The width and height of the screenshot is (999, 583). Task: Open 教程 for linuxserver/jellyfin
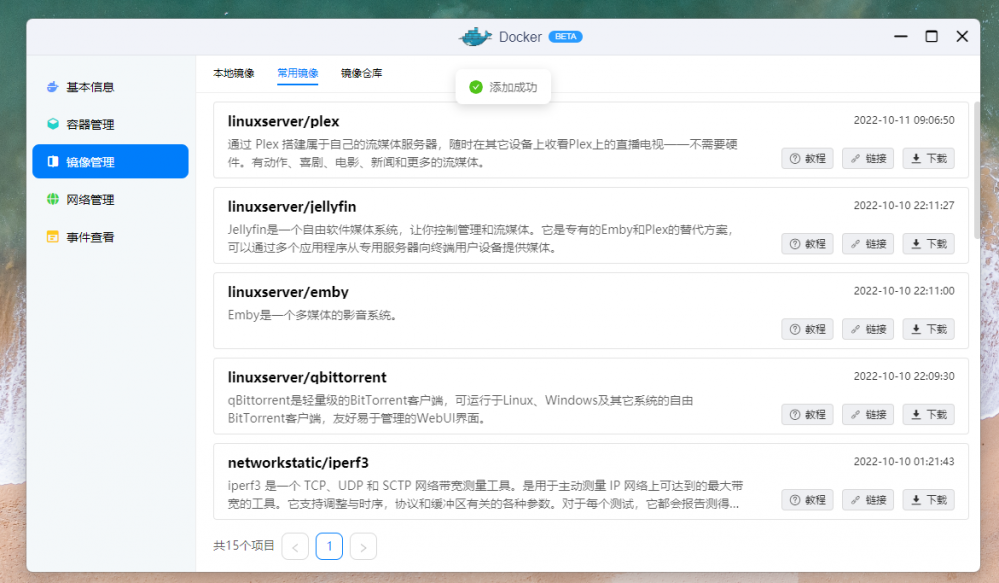click(807, 244)
